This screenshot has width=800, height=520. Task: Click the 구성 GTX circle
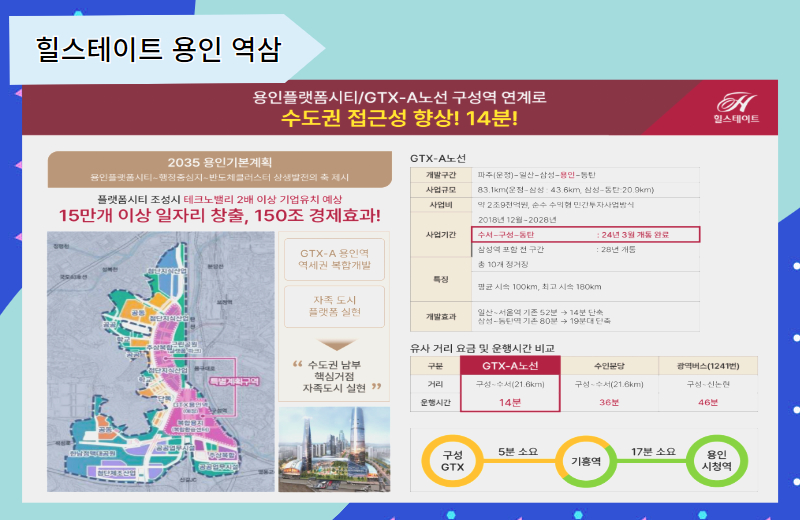coord(452,461)
